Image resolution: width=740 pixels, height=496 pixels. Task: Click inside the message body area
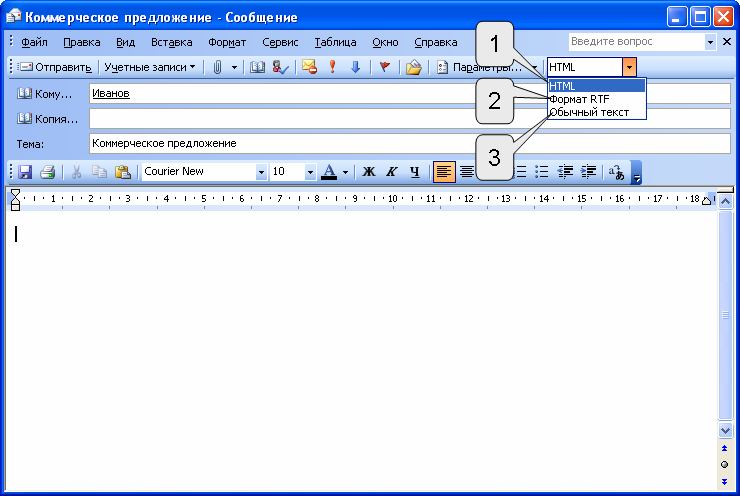pyautogui.click(x=361, y=349)
